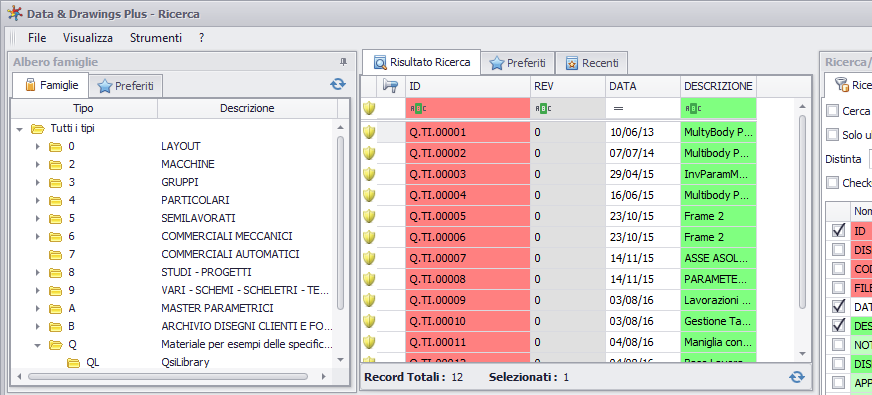Click shield icon for Q.TI.00011
The height and width of the screenshot is (395, 872).
tap(369, 342)
